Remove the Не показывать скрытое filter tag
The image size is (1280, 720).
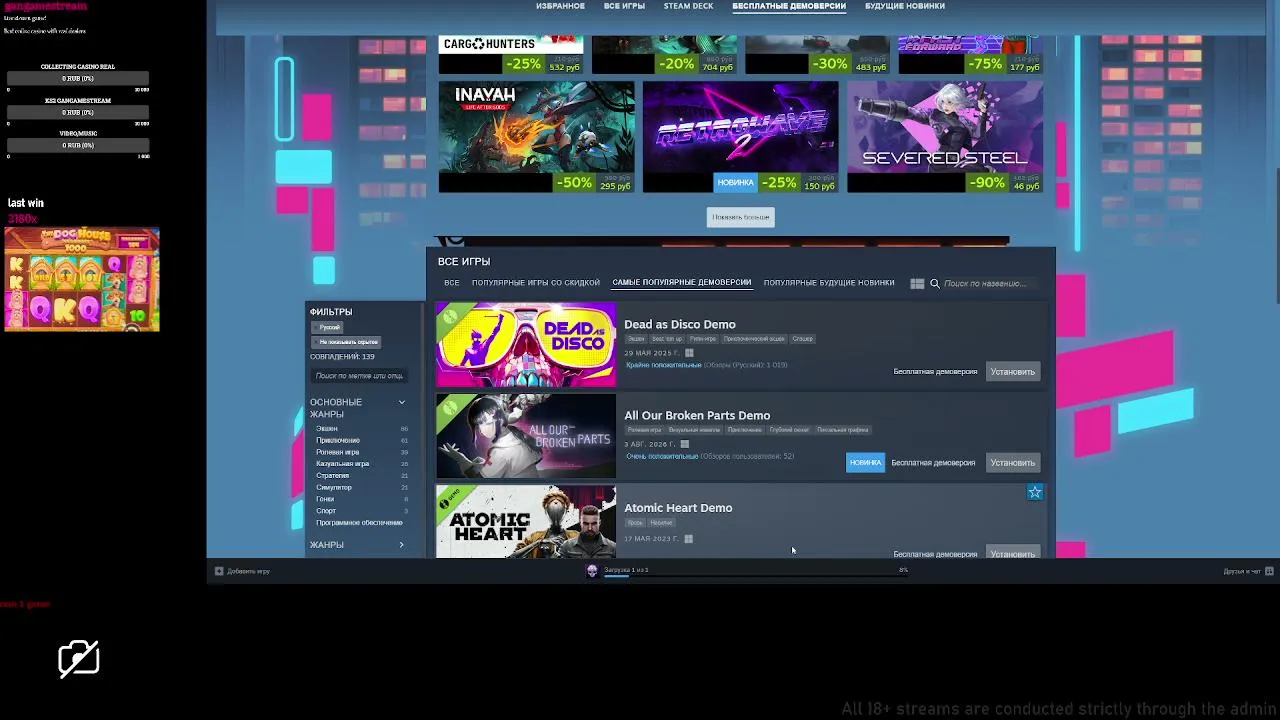click(347, 342)
